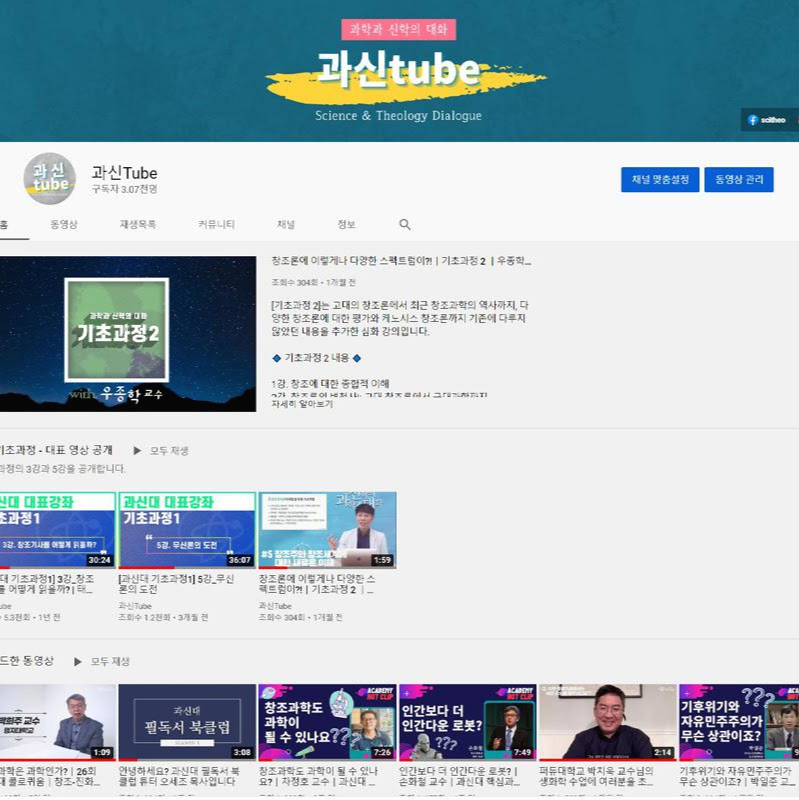Click the 과신tube banner logo image

click(x=406, y=77)
